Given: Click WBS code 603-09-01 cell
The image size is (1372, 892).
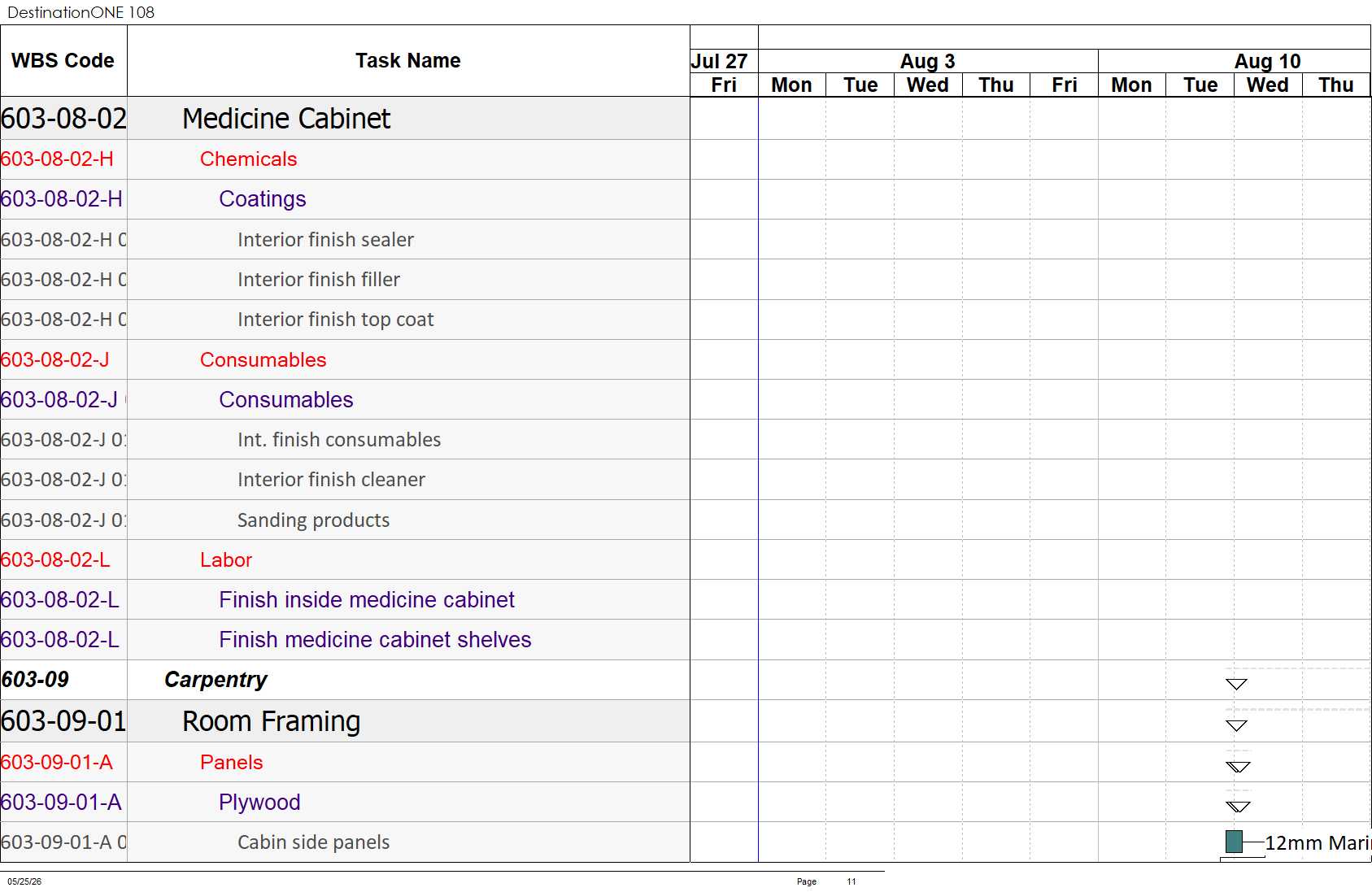Looking at the screenshot, I should [63, 721].
